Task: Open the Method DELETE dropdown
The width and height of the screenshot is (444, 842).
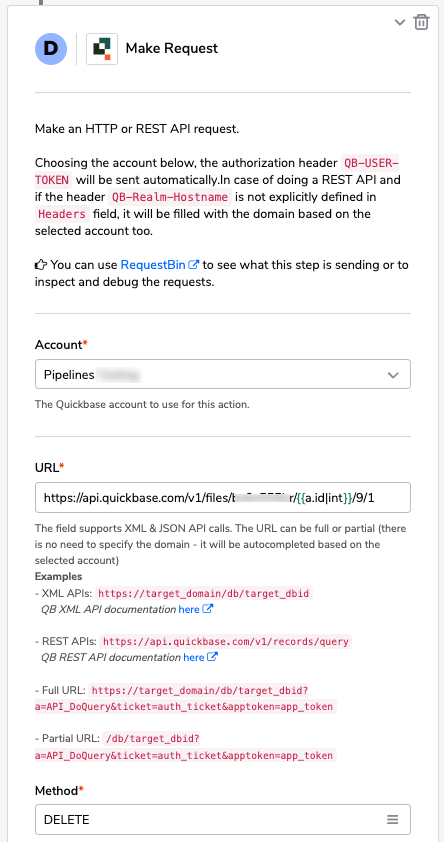Action: pyautogui.click(x=223, y=819)
